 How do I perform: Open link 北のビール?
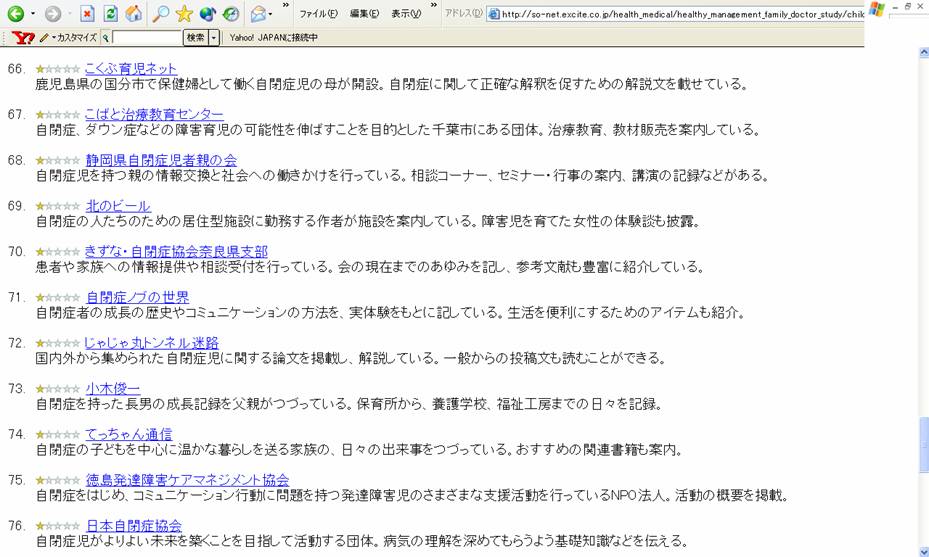[x=118, y=206]
